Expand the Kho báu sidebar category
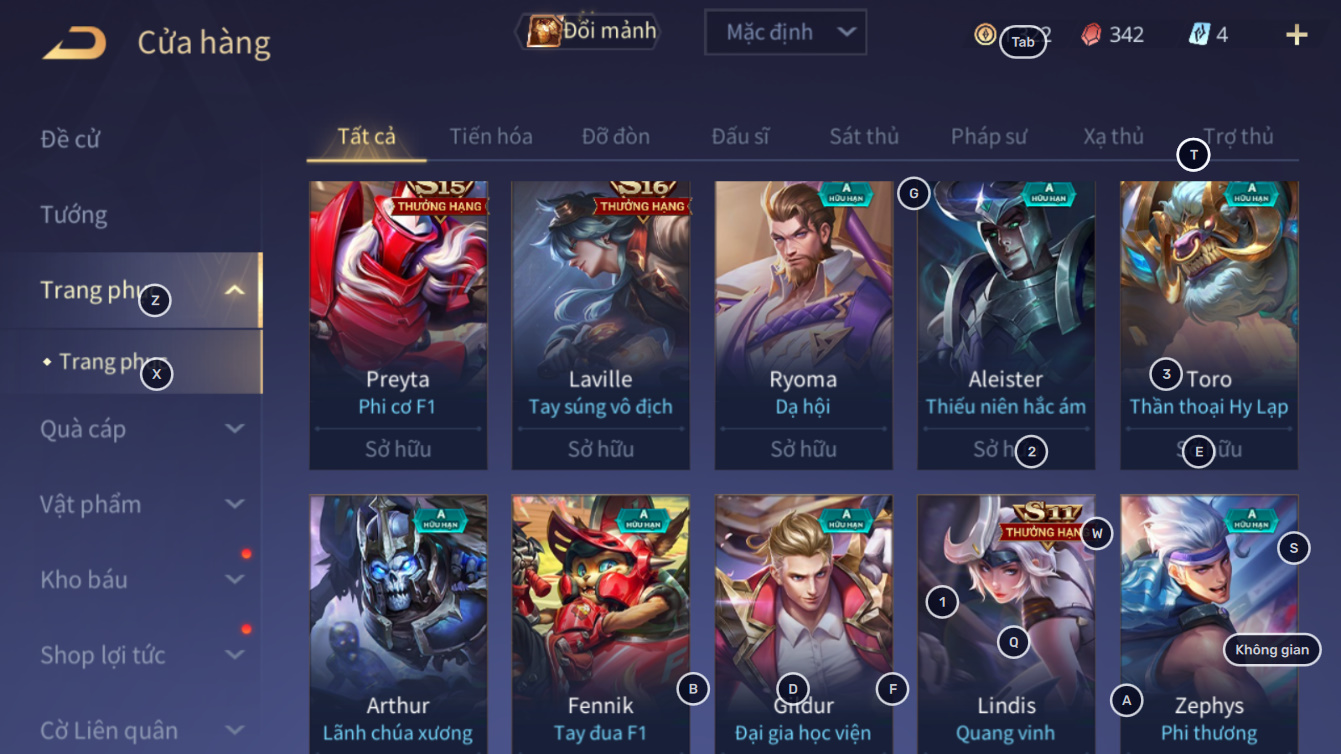The image size is (1341, 754). pyautogui.click(x=140, y=580)
